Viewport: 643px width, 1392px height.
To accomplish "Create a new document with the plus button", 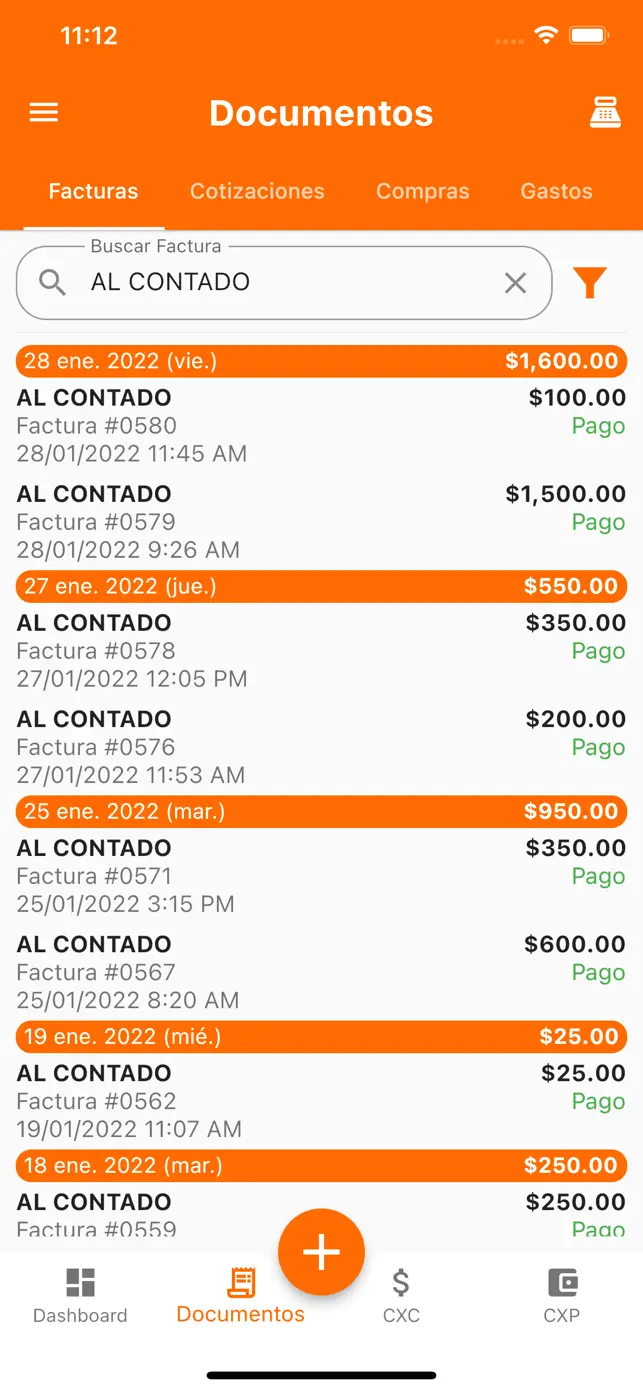I will tap(321, 1251).
